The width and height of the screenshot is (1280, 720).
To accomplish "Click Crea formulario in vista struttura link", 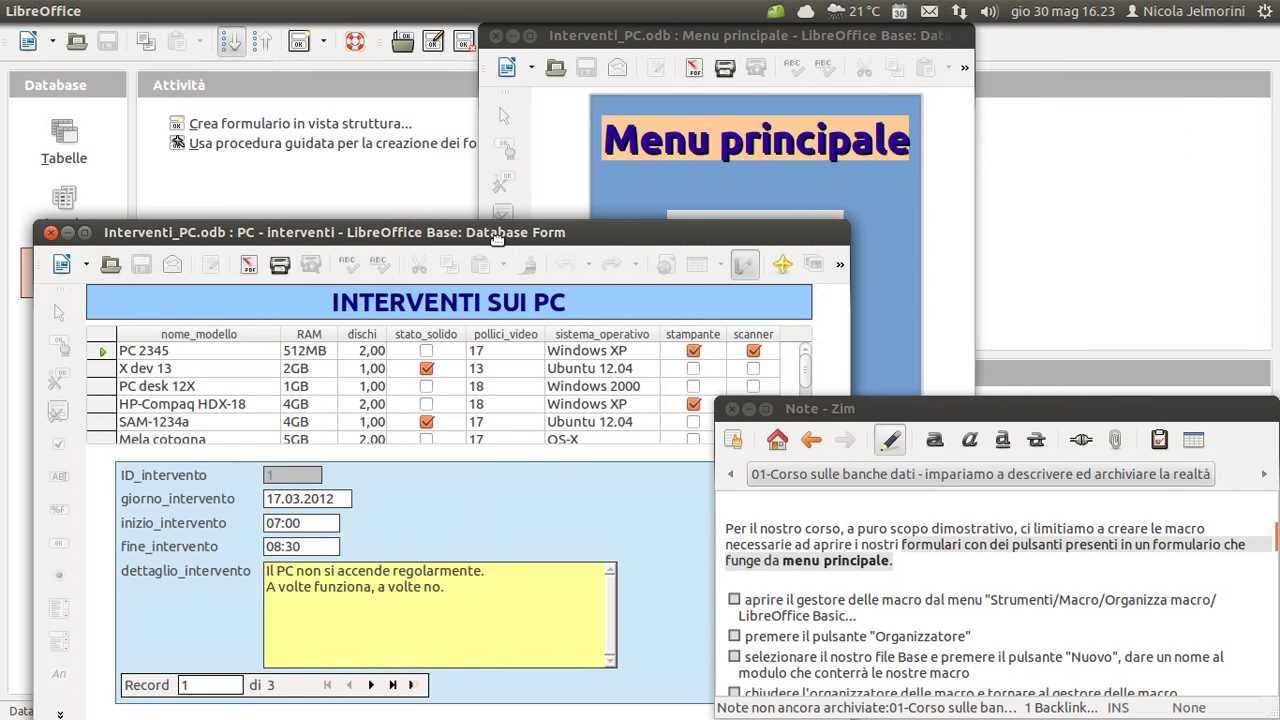I will pos(300,124).
